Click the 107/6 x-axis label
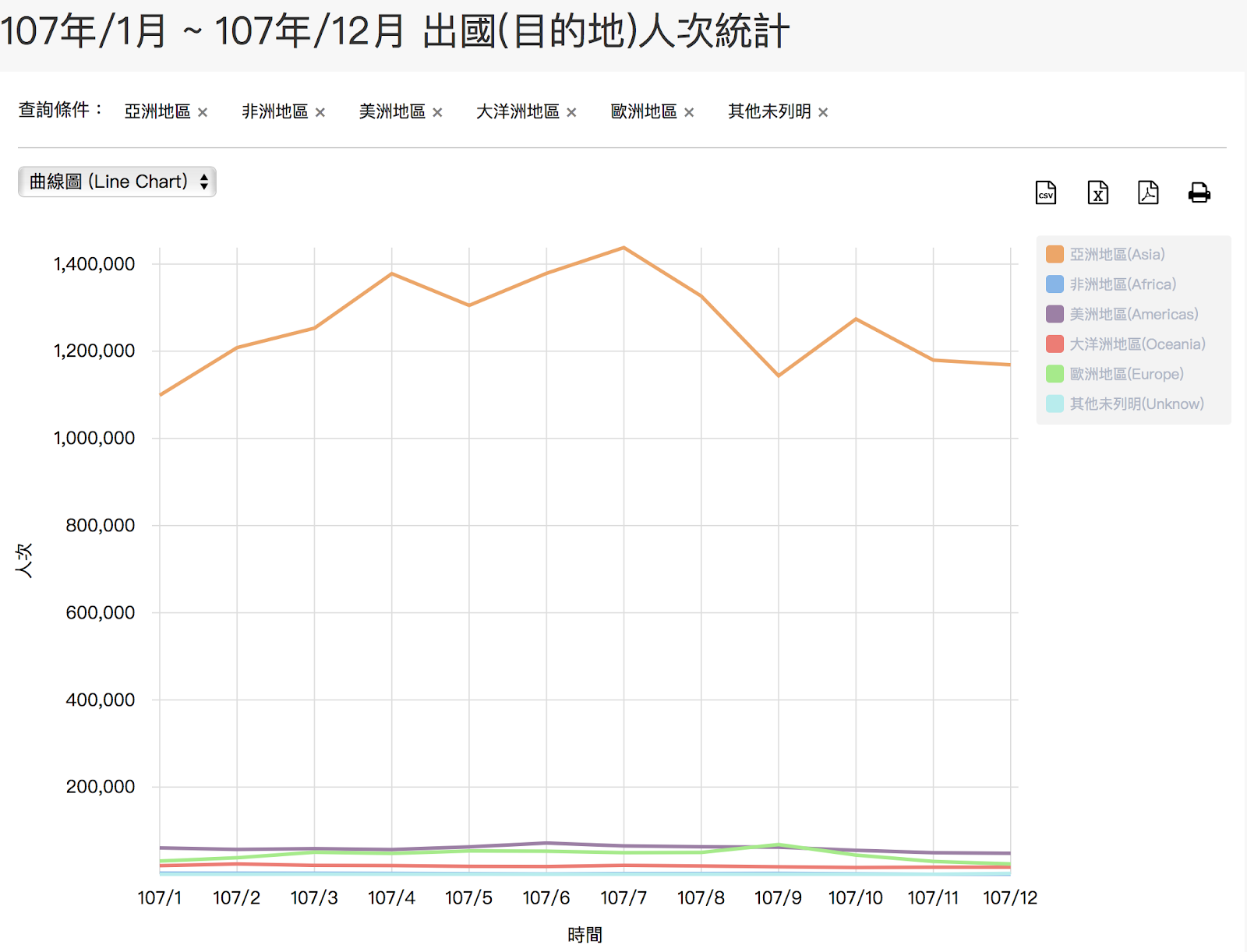The image size is (1247, 952). (546, 897)
